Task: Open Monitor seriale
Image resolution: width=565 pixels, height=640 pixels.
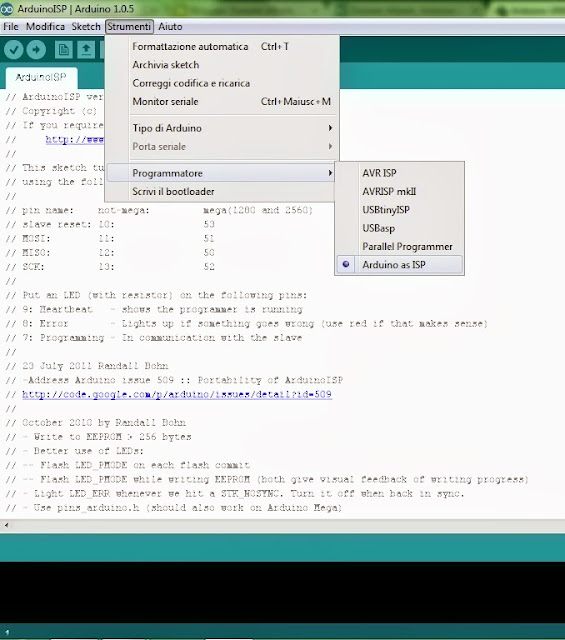Action: 222,102
